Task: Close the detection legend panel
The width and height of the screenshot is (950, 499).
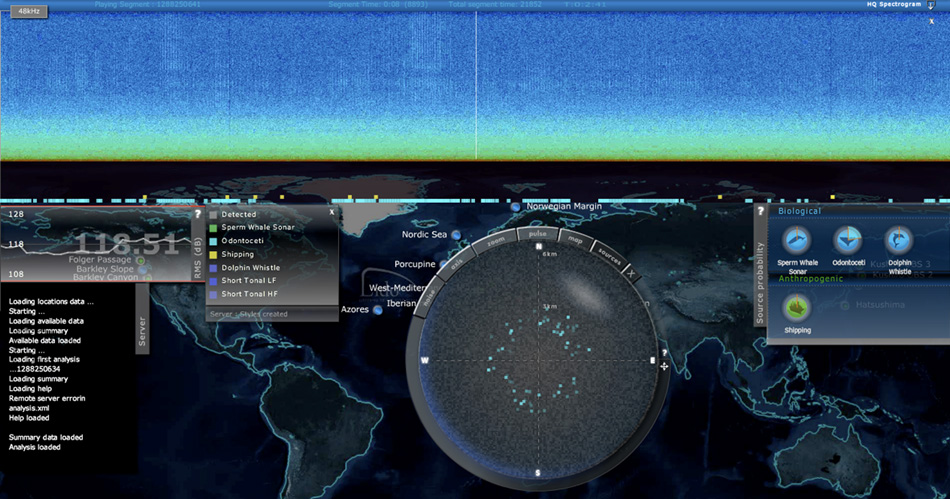Action: tap(332, 212)
